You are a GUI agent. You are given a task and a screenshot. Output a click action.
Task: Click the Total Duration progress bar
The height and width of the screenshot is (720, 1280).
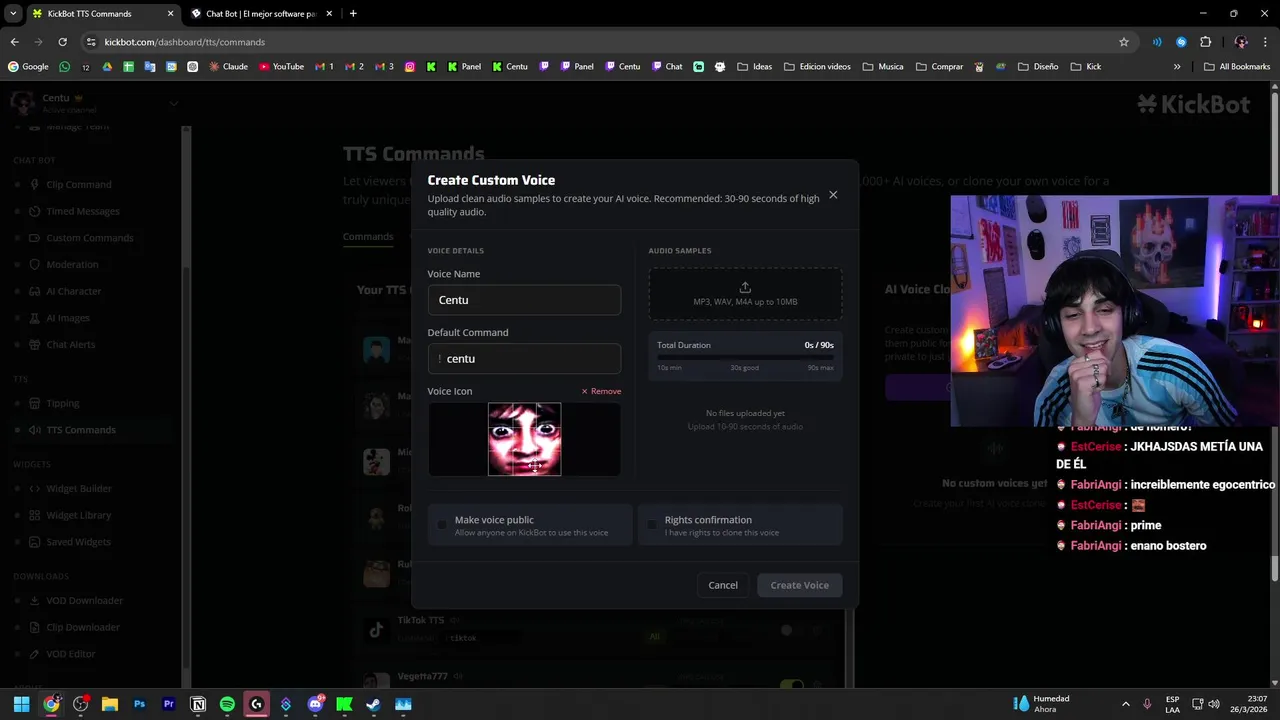[x=745, y=357]
